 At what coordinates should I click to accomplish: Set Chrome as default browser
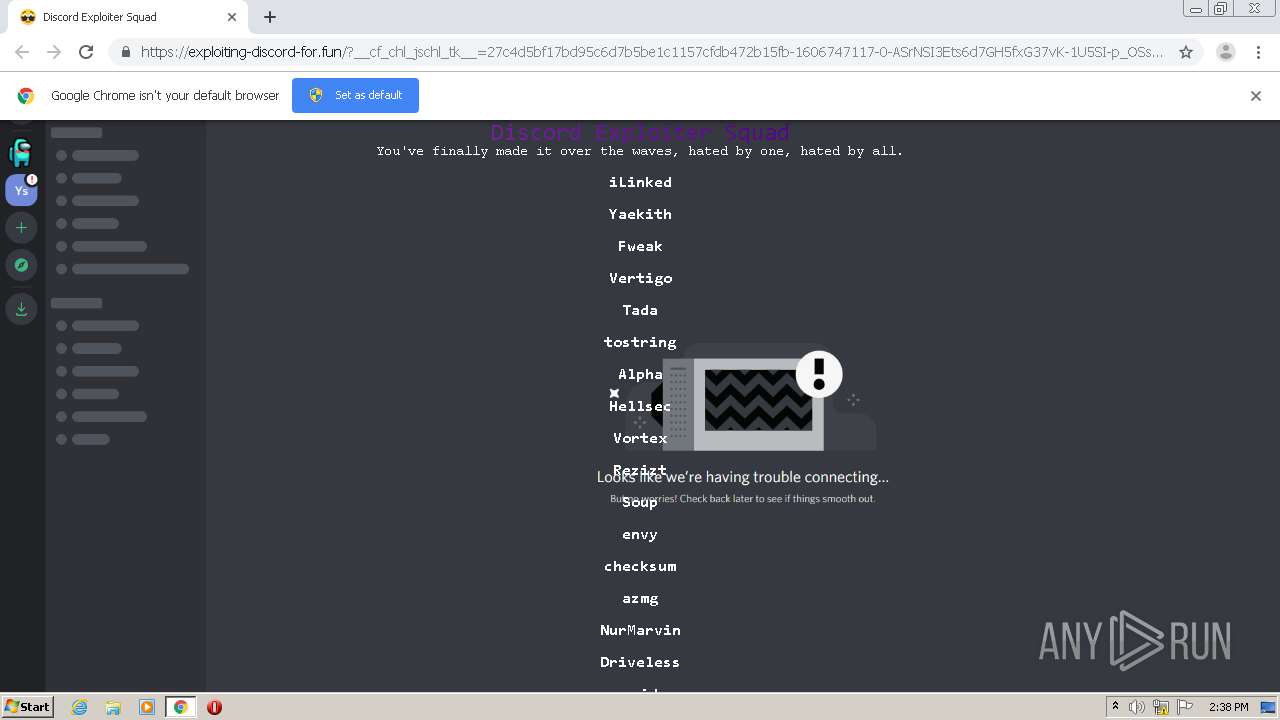(355, 95)
